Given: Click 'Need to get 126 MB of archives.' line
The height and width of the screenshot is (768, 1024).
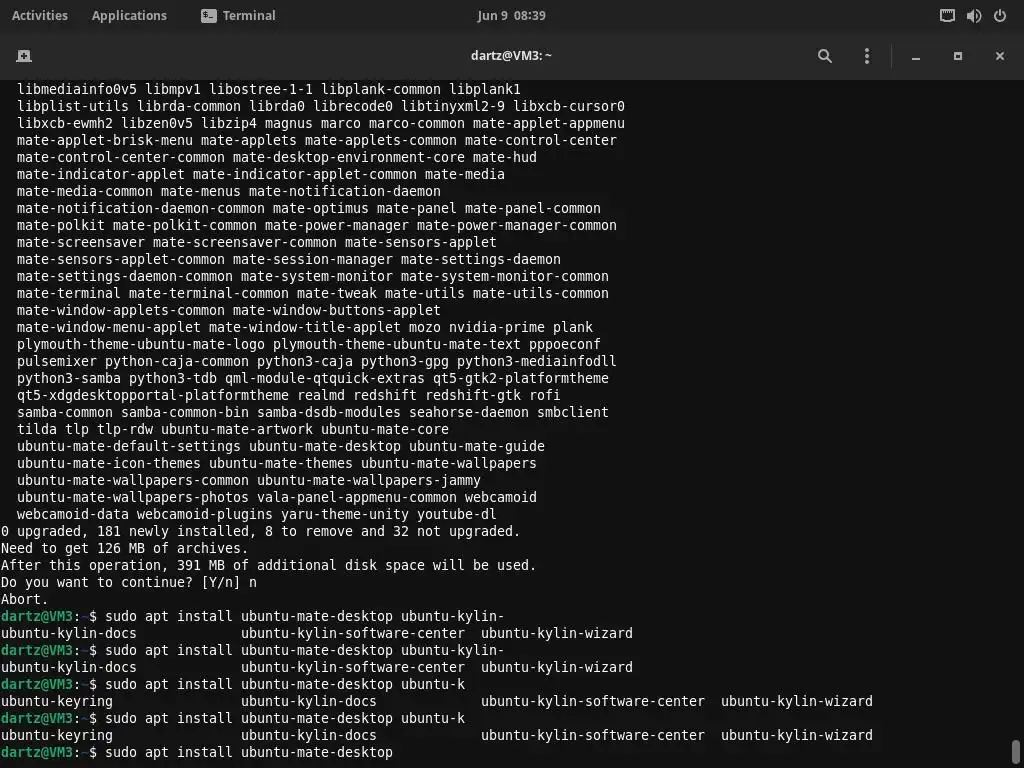Looking at the screenshot, I should (125, 549).
